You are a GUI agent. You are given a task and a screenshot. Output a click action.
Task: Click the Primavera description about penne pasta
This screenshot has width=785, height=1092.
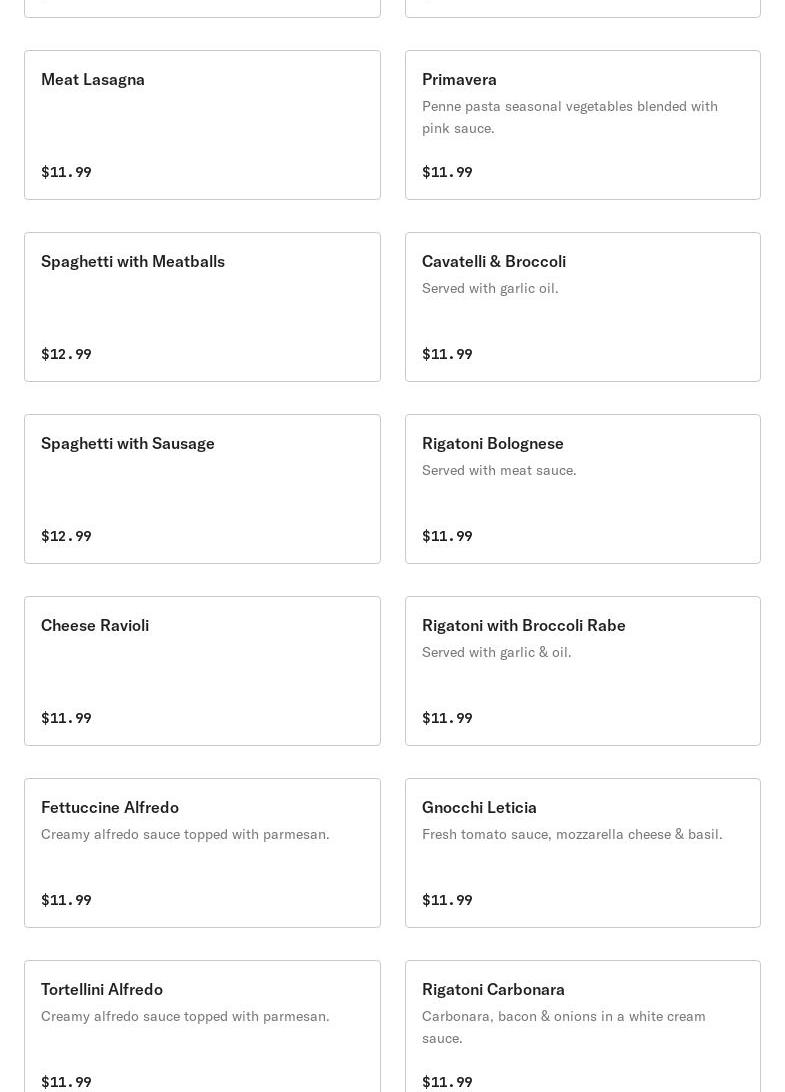pos(569,117)
